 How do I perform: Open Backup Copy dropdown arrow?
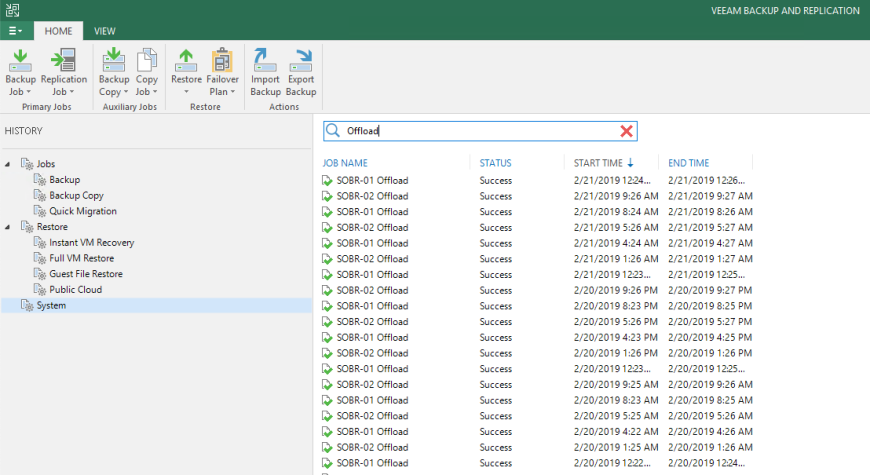click(x=126, y=92)
